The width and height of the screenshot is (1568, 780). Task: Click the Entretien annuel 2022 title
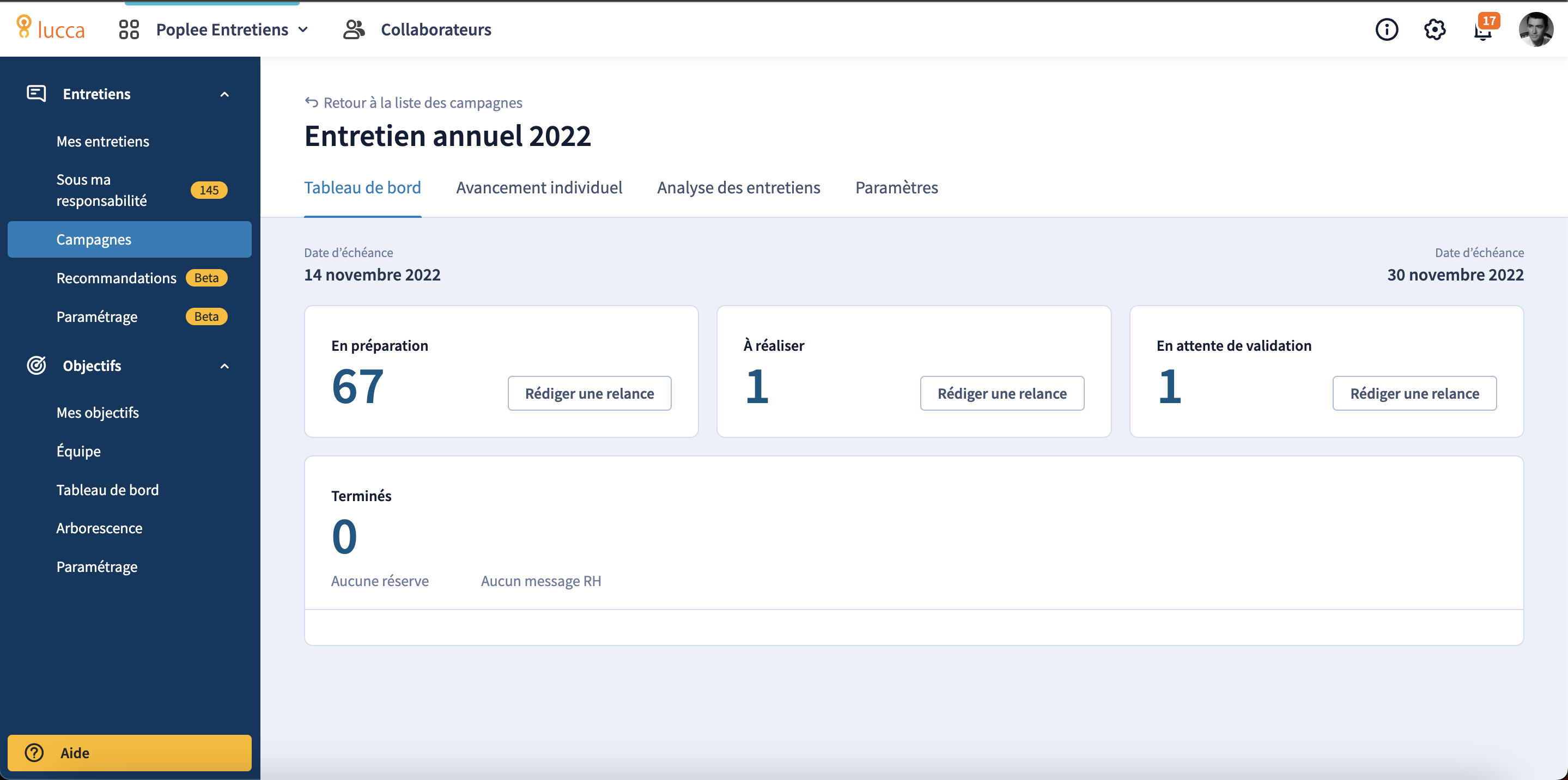point(447,135)
